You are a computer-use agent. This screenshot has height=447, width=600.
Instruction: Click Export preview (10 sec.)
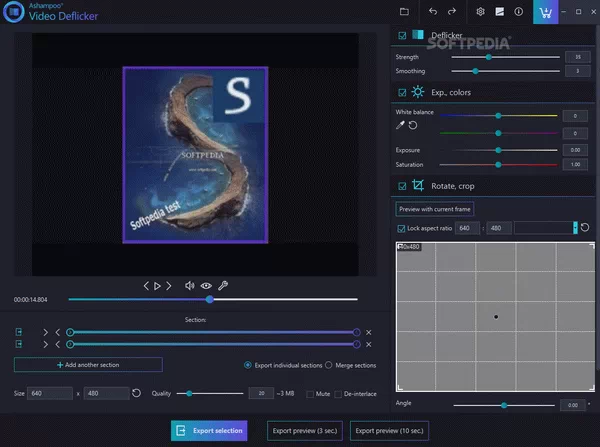(389, 431)
